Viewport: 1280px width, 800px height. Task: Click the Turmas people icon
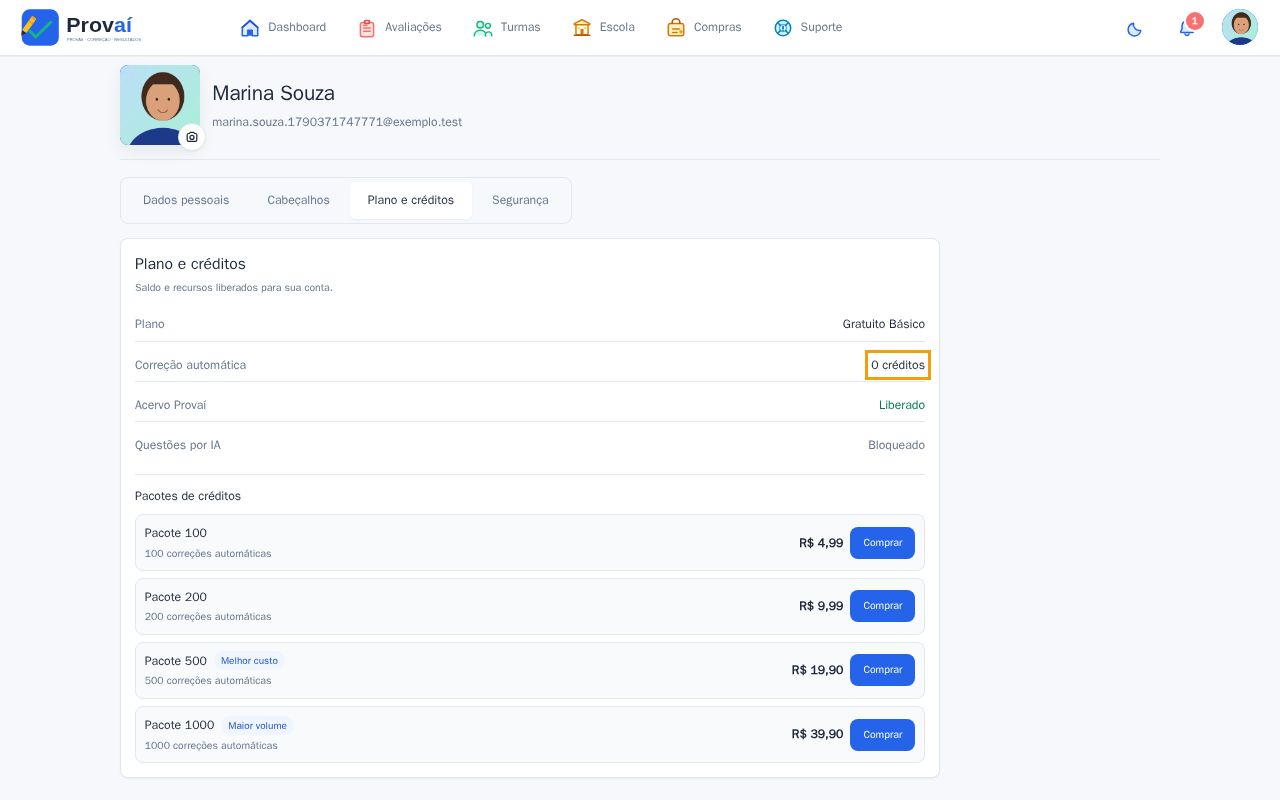(483, 28)
